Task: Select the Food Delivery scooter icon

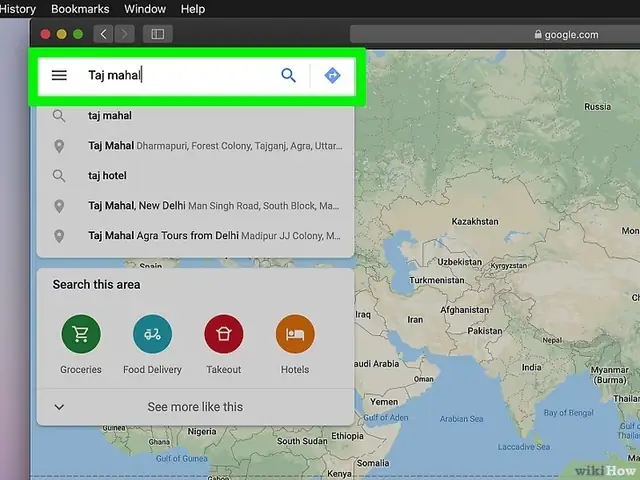Action: pyautogui.click(x=152, y=334)
